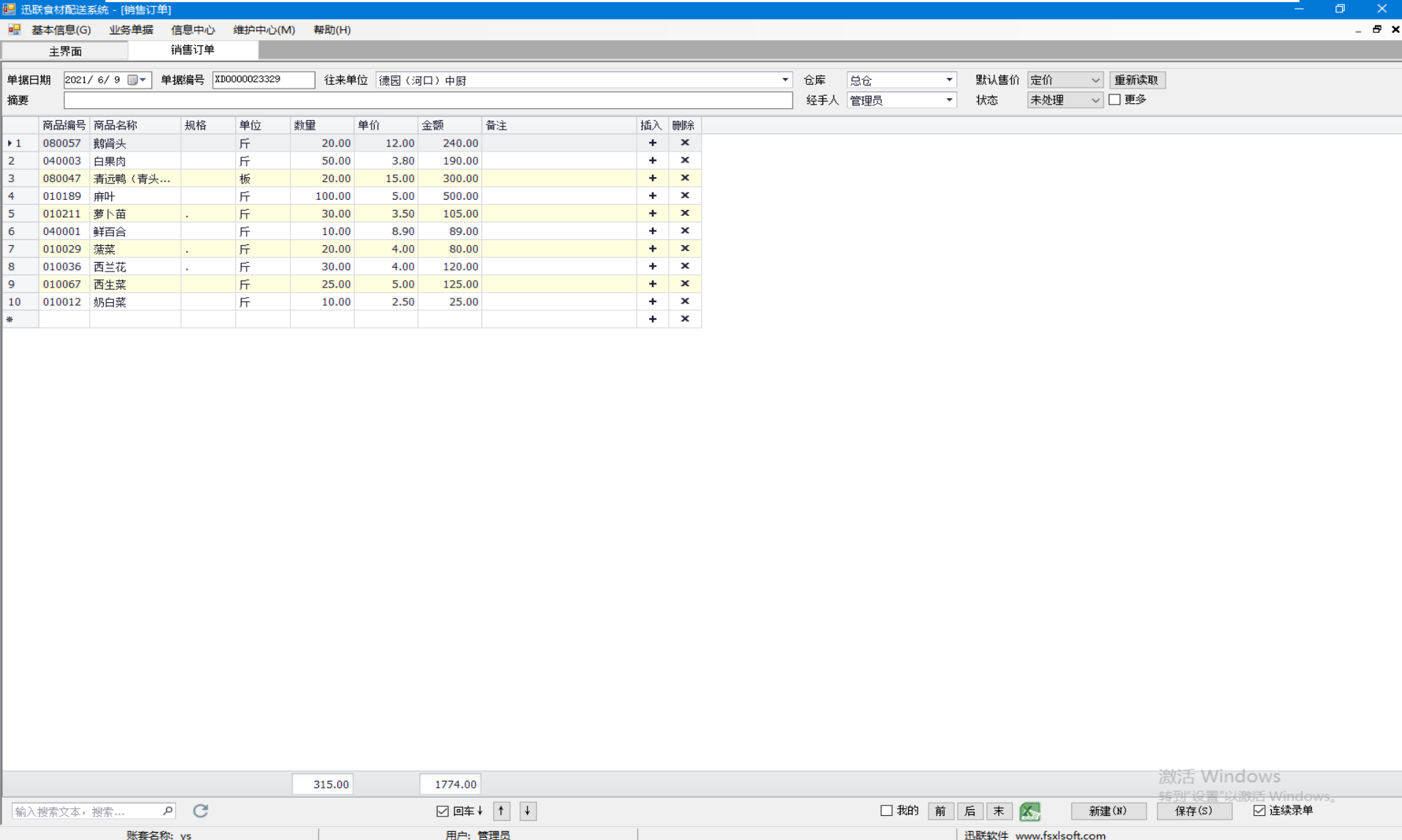
Task: Click the search magnifier icon
Action: pos(168,811)
